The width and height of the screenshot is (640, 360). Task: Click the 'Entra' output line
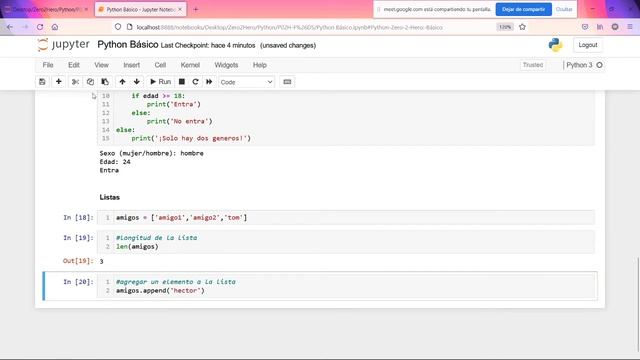tap(109, 171)
